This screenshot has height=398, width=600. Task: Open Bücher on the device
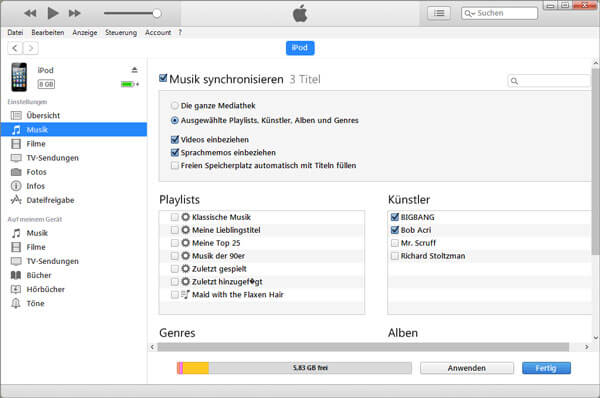pos(73,275)
